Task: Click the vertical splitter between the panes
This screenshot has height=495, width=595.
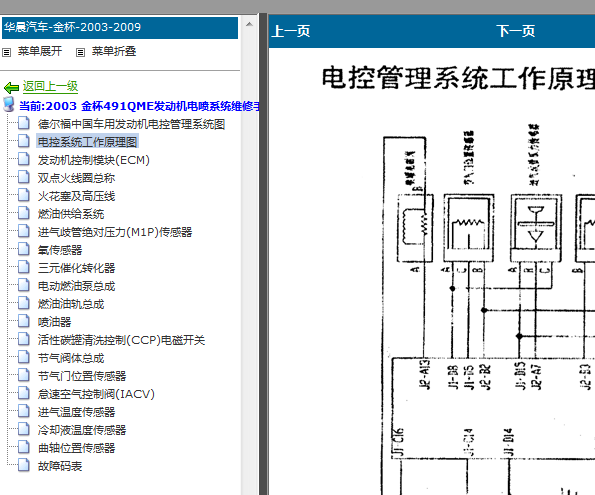Action: point(263,254)
